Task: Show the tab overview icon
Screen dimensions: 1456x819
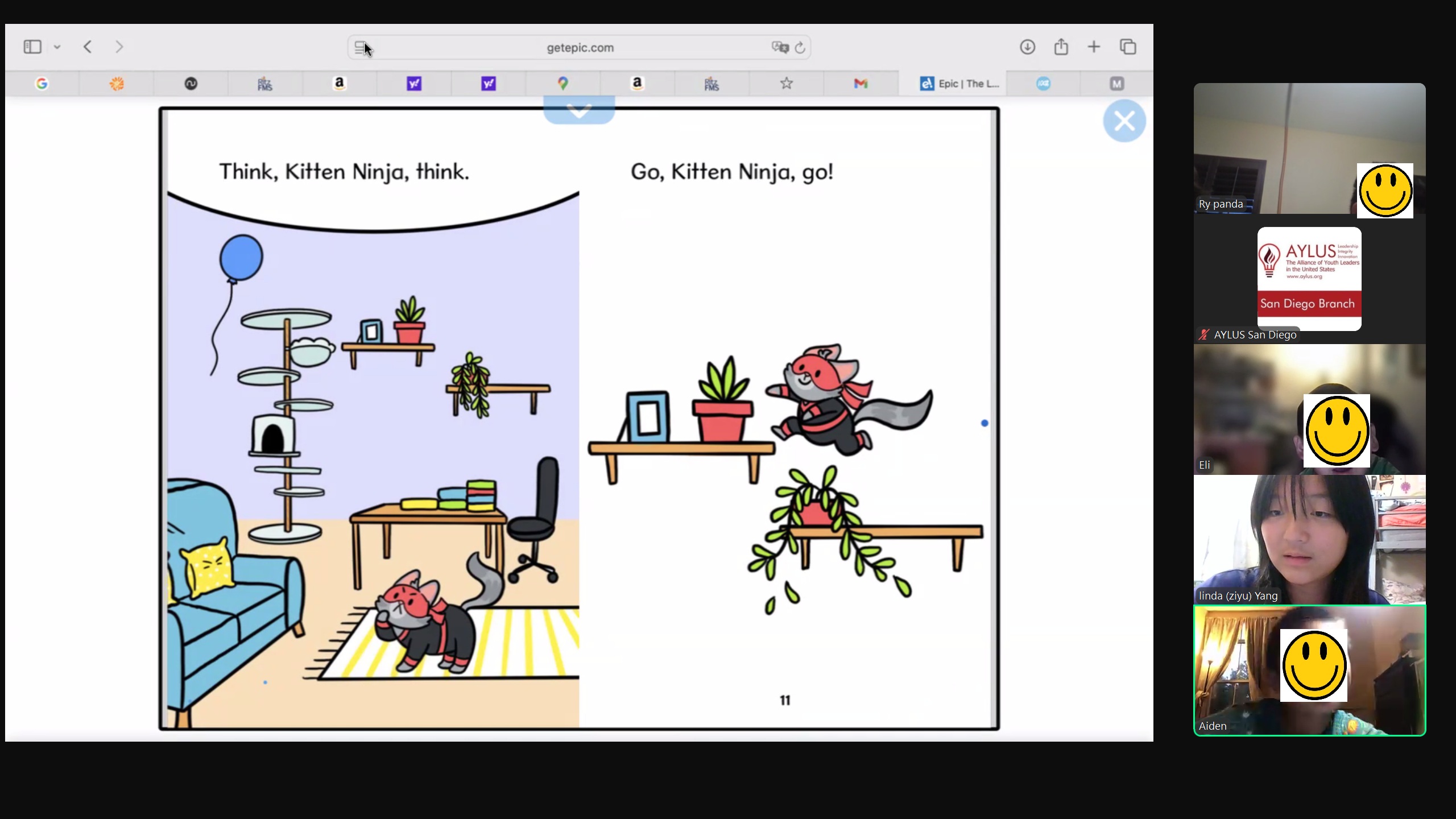Action: pos(1128,47)
